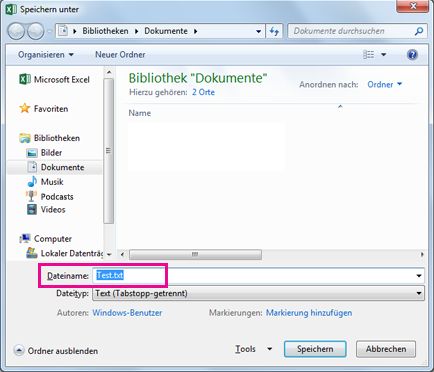
Task: Open the Dateityp combo box
Action: [258, 293]
